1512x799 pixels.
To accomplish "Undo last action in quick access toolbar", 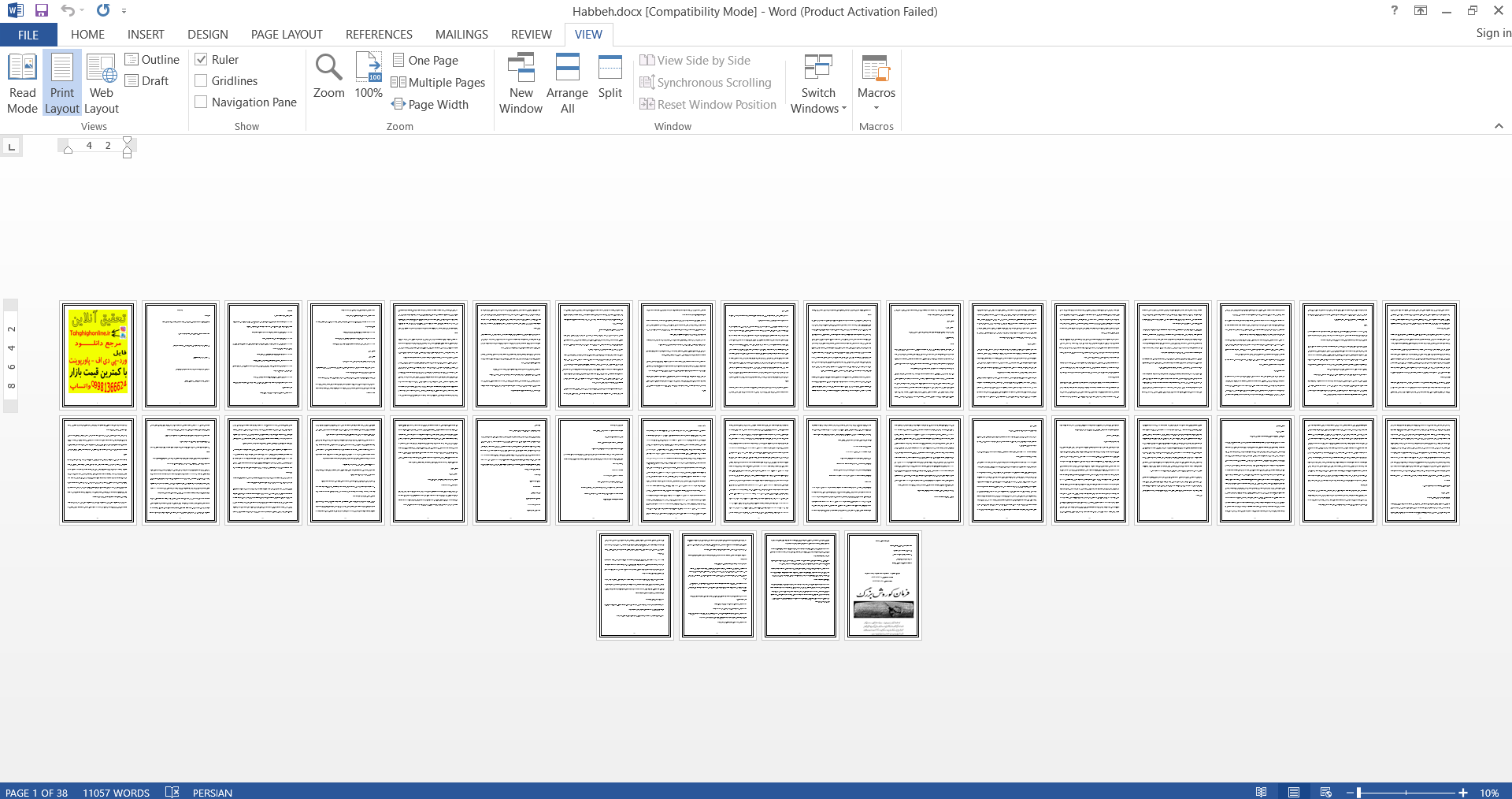I will click(x=68, y=11).
